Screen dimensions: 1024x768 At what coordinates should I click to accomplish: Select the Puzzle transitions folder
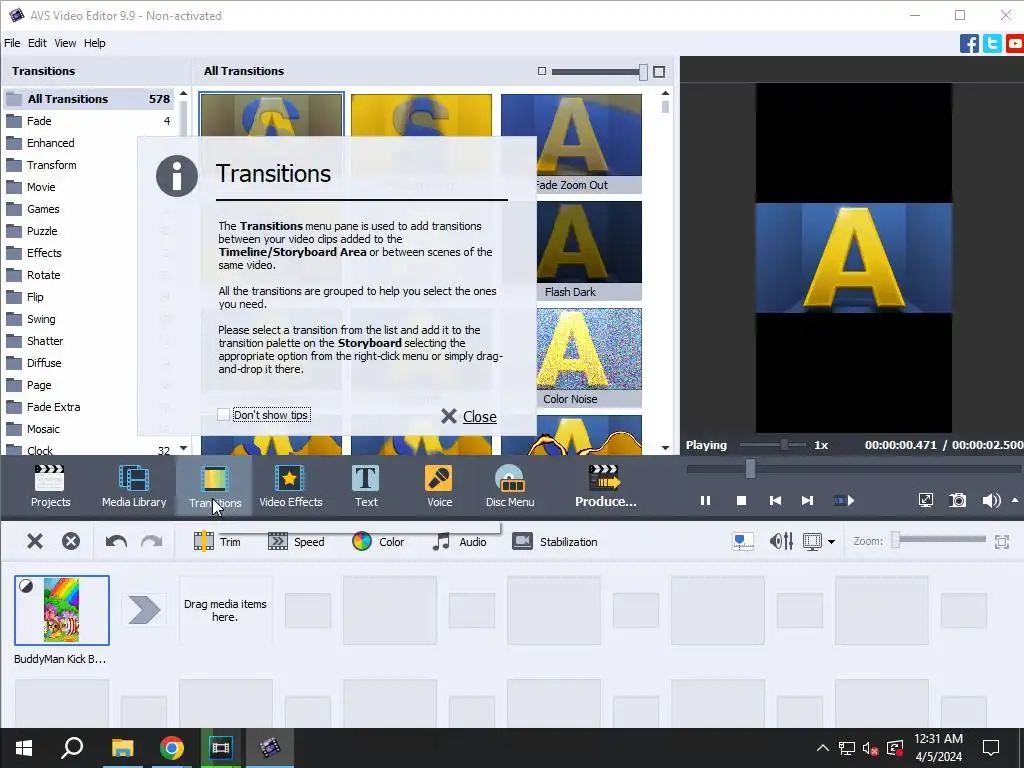pos(42,231)
